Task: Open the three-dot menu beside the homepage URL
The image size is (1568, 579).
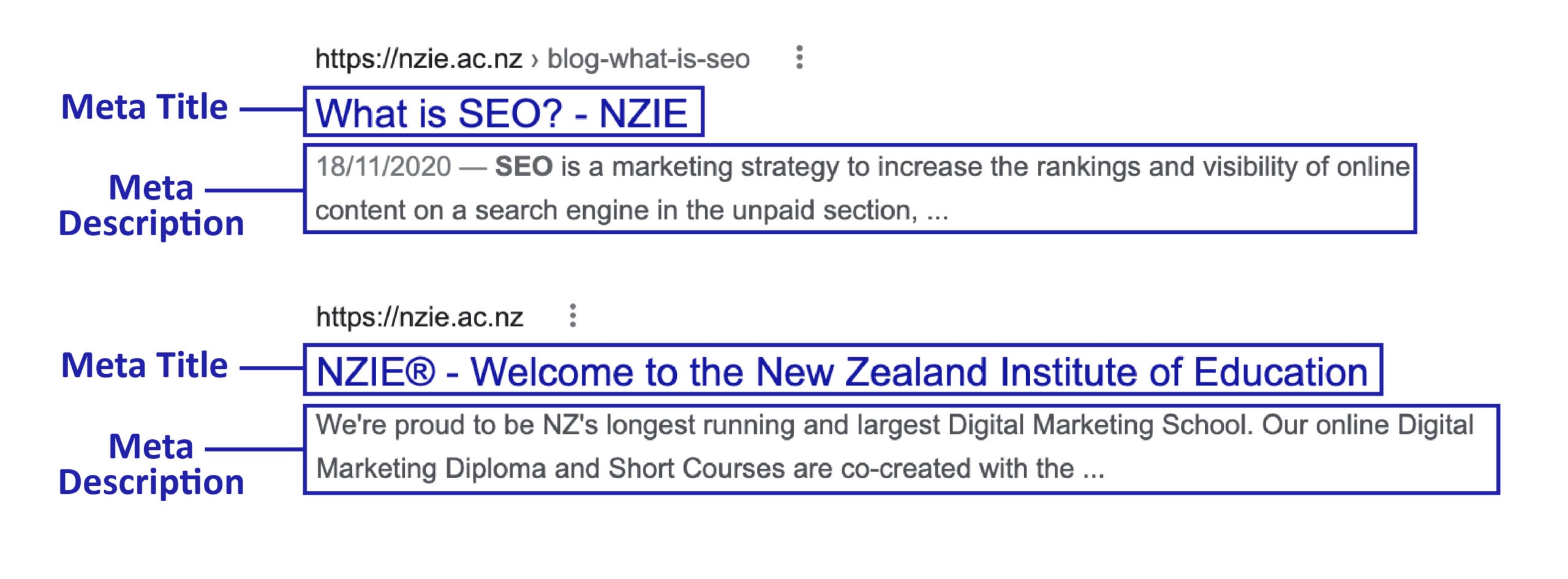Action: pos(572,316)
